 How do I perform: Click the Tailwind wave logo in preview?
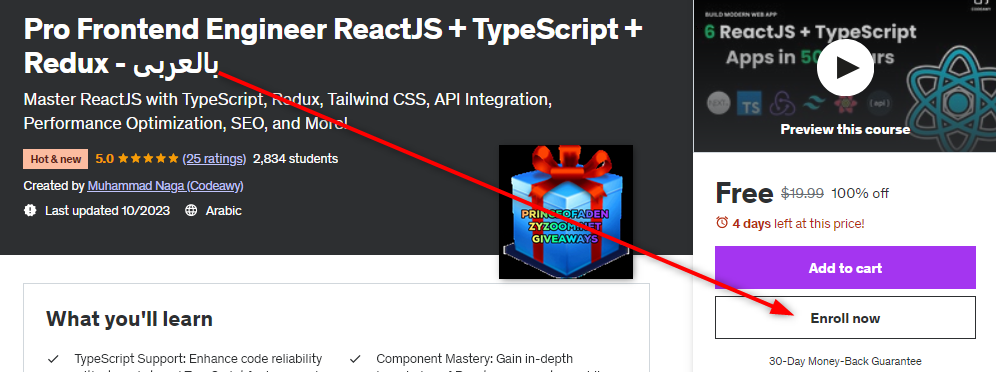pyautogui.click(x=814, y=103)
